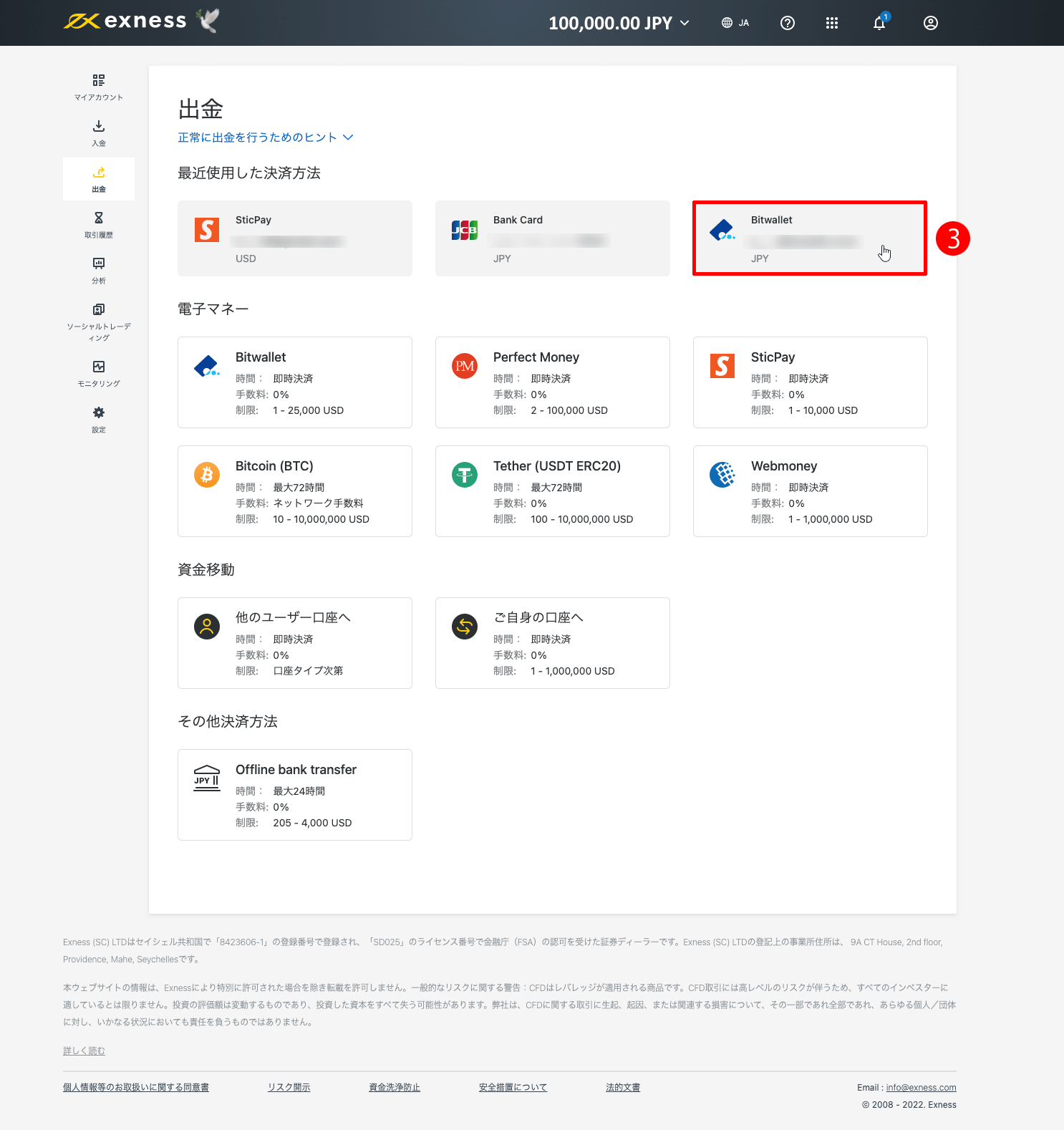Choose Tether (USDT ERC20) withdrawal method
Viewport: 1064px width, 1130px height.
coord(553,491)
